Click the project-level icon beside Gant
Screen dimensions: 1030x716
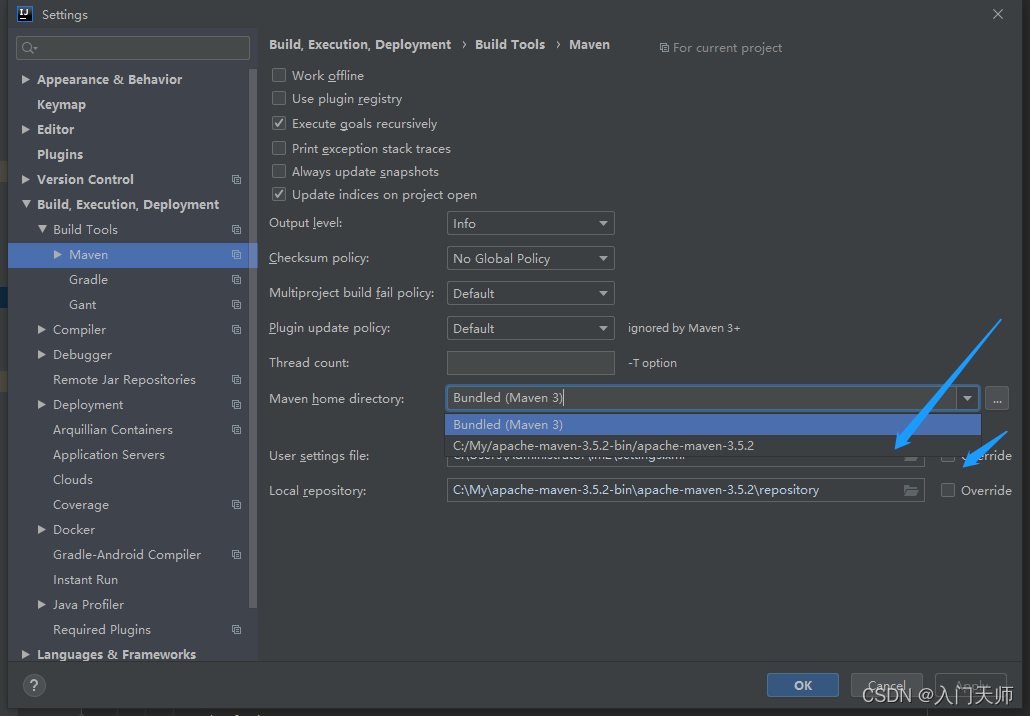(x=236, y=304)
